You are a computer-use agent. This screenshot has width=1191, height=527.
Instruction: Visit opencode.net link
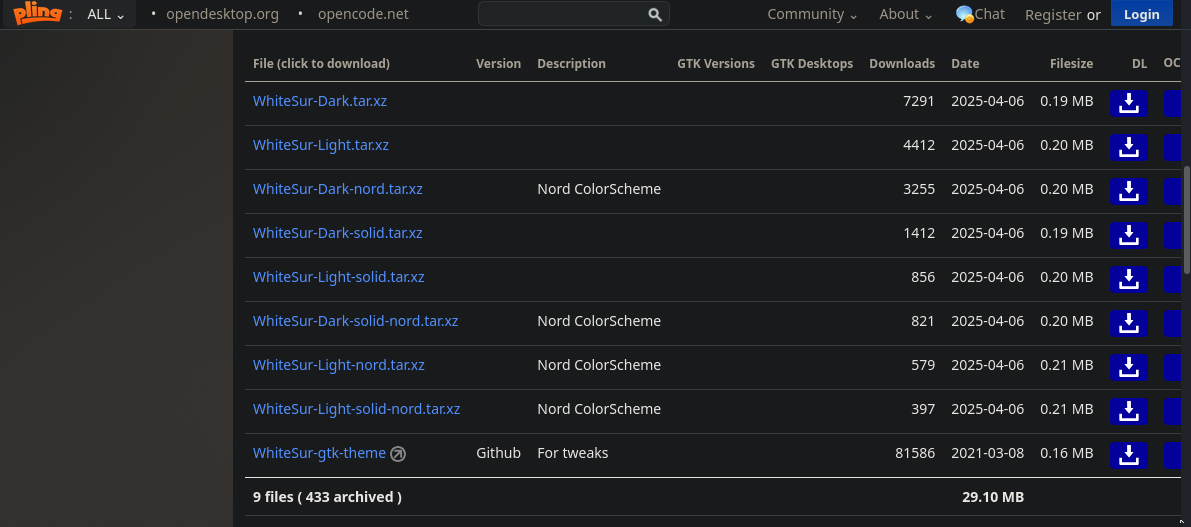point(363,14)
